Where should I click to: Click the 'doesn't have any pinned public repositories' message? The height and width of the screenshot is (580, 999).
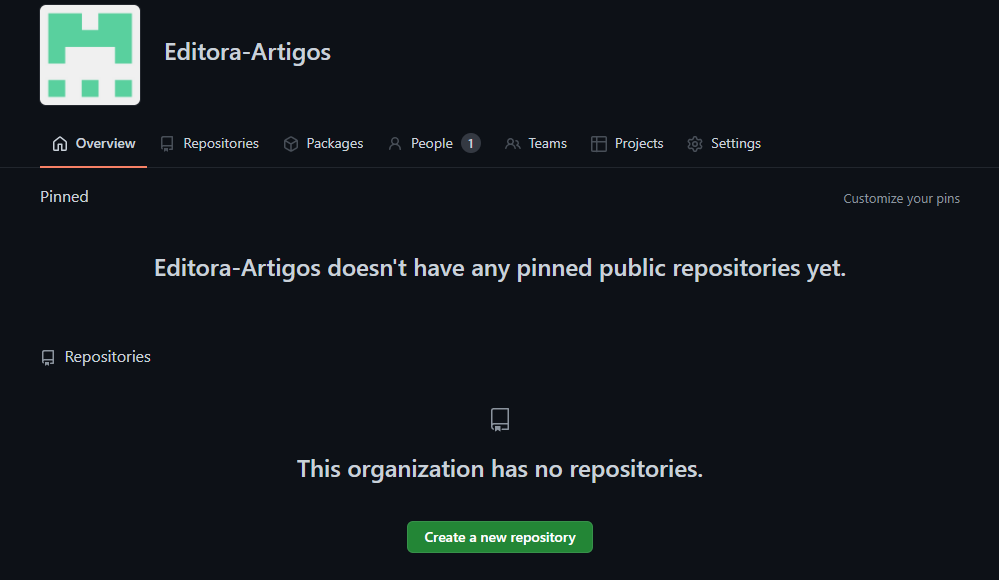(500, 268)
